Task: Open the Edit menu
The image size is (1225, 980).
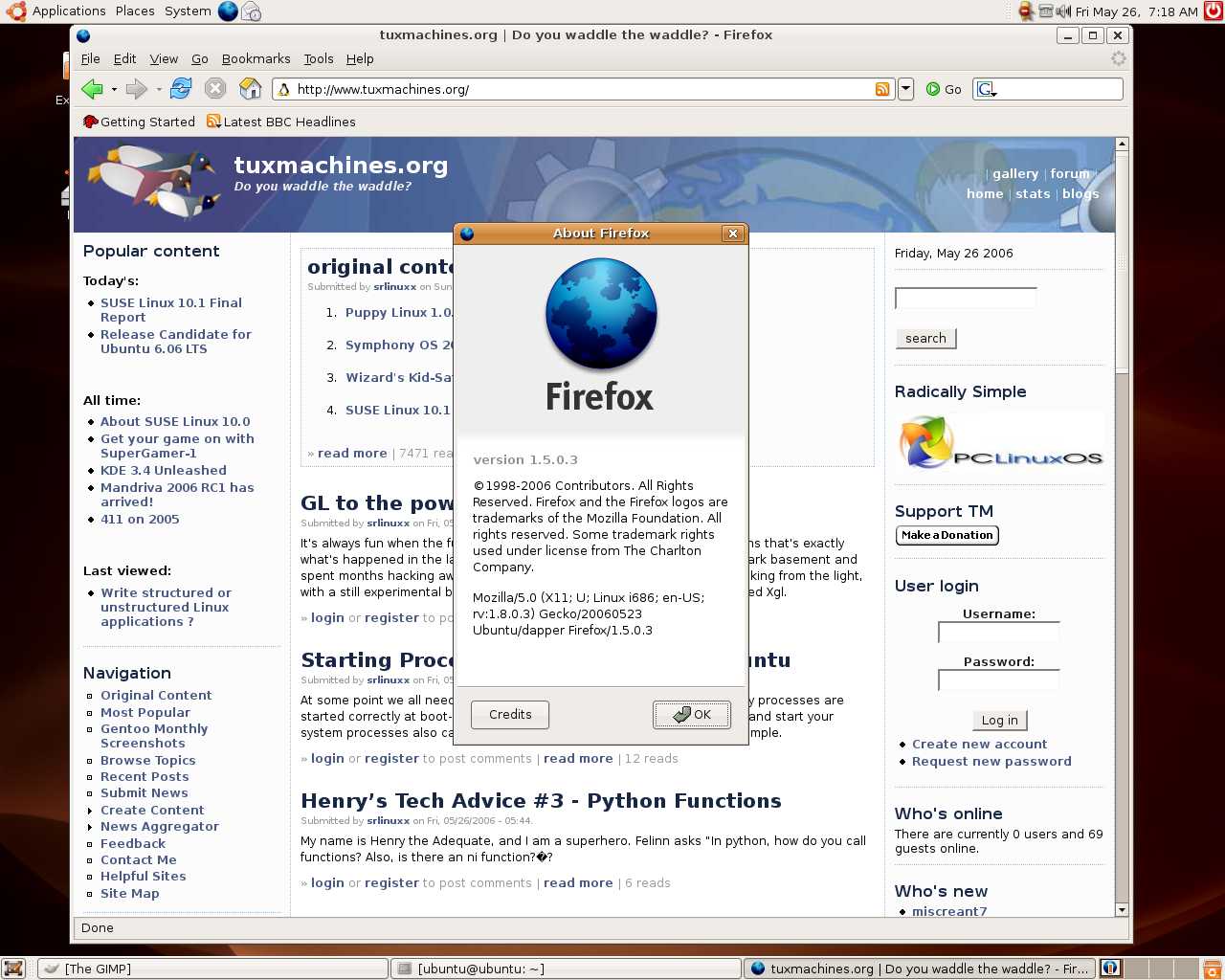Action: [x=125, y=58]
